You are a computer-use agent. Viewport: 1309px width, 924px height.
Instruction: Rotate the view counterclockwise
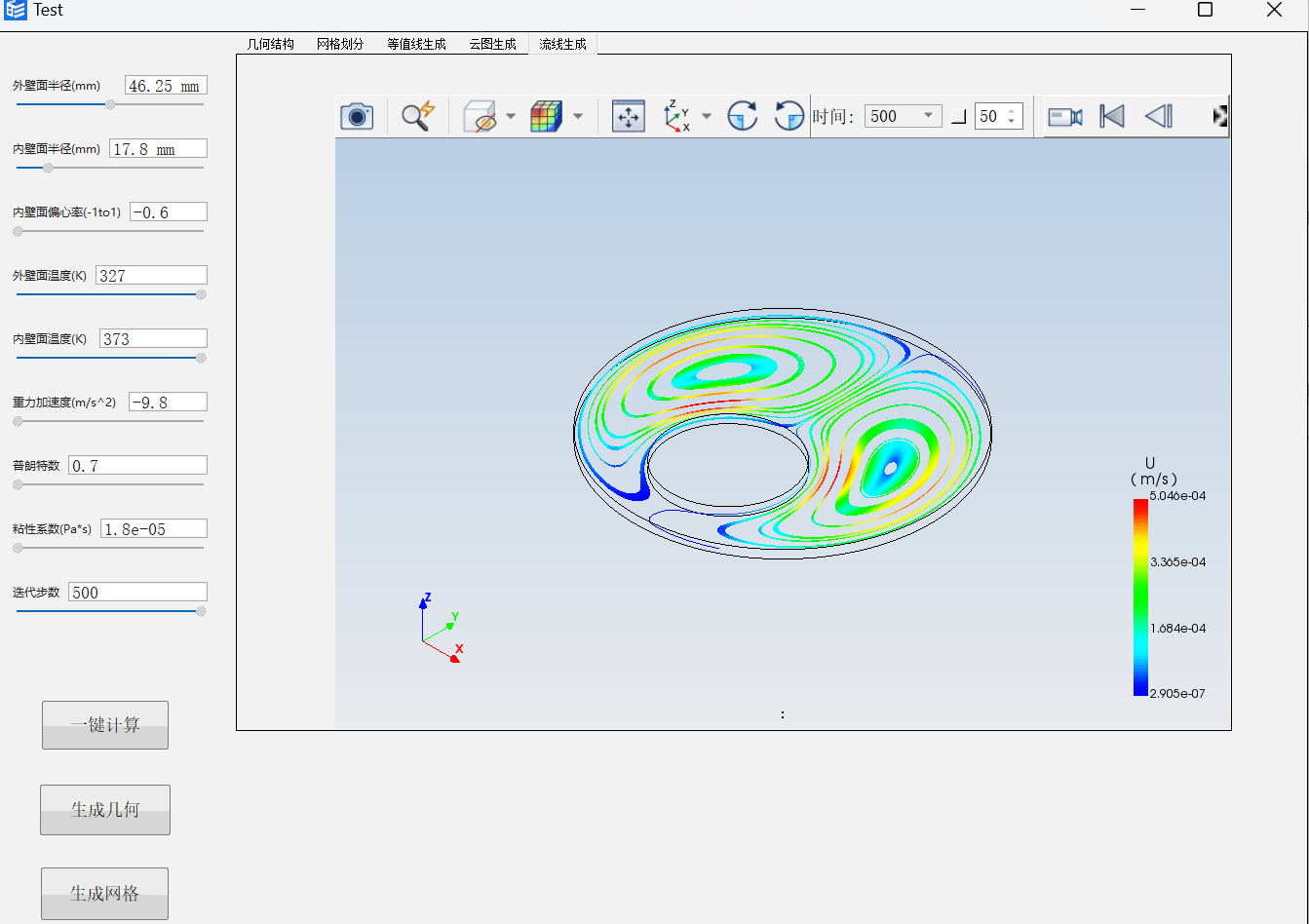(789, 116)
